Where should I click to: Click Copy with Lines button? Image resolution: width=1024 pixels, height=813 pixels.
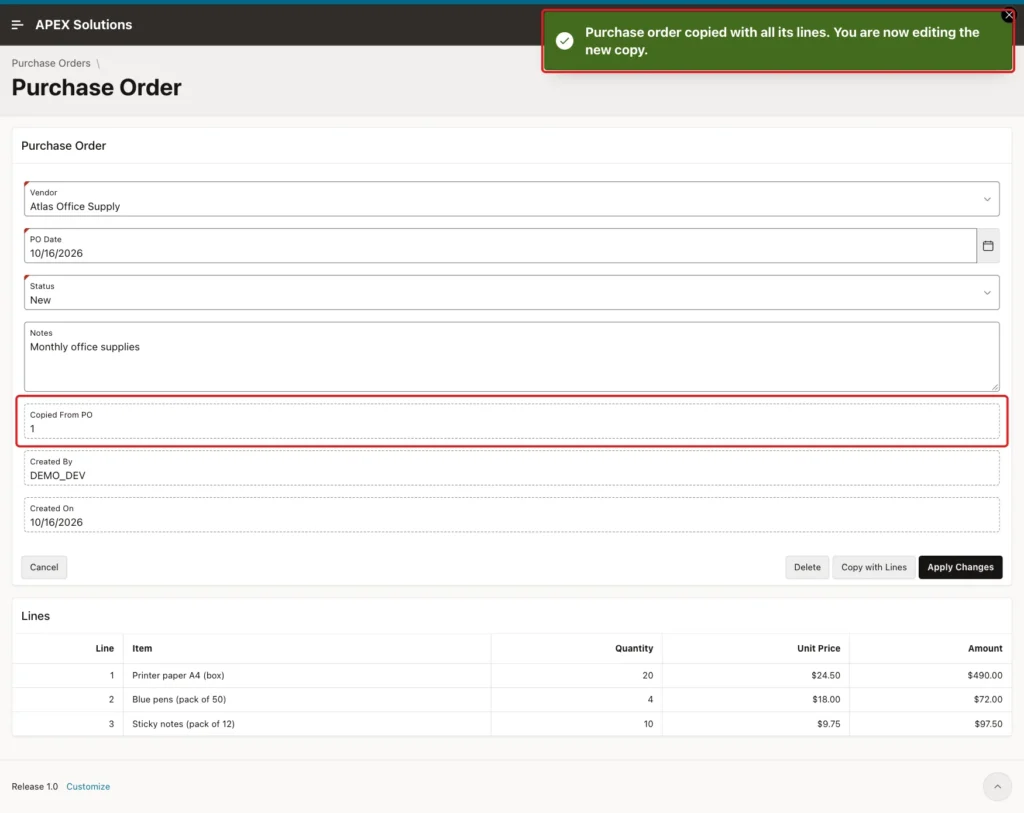pos(873,567)
